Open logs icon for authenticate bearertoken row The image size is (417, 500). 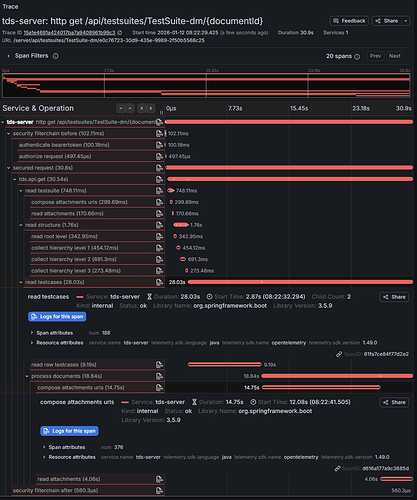159,145
